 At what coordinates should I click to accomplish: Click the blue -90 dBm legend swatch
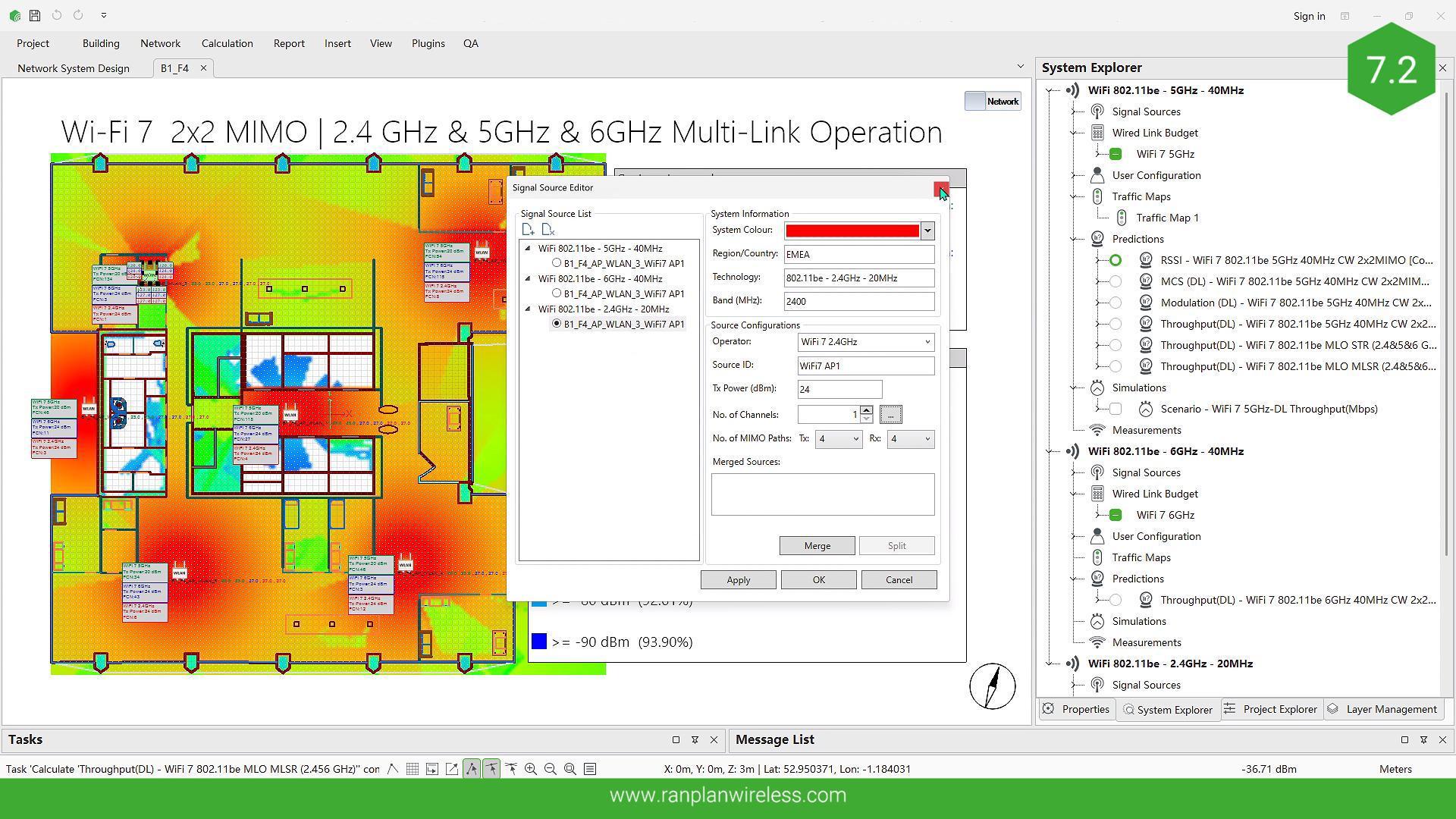539,642
